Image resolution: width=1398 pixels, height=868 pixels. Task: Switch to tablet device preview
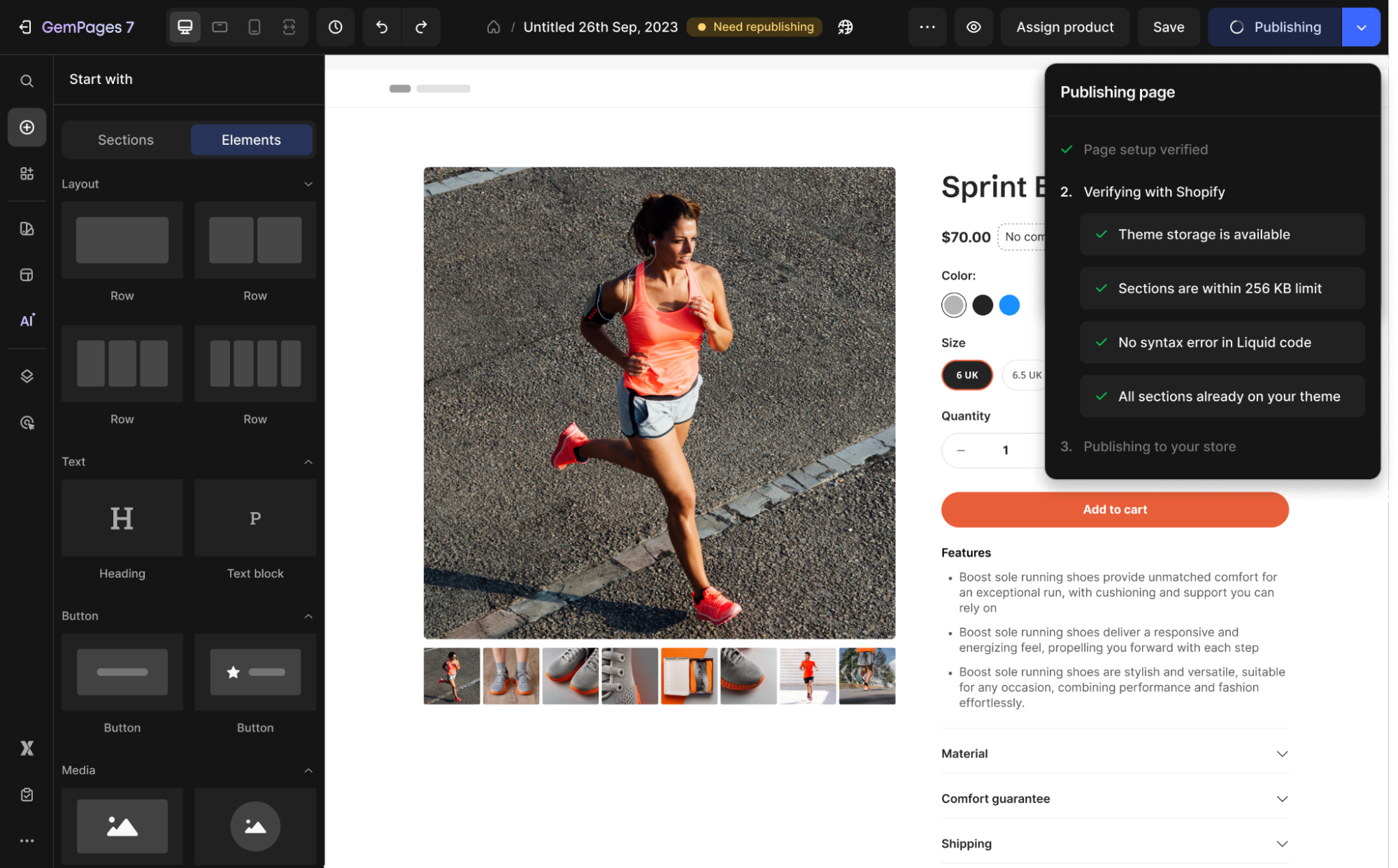click(x=220, y=27)
